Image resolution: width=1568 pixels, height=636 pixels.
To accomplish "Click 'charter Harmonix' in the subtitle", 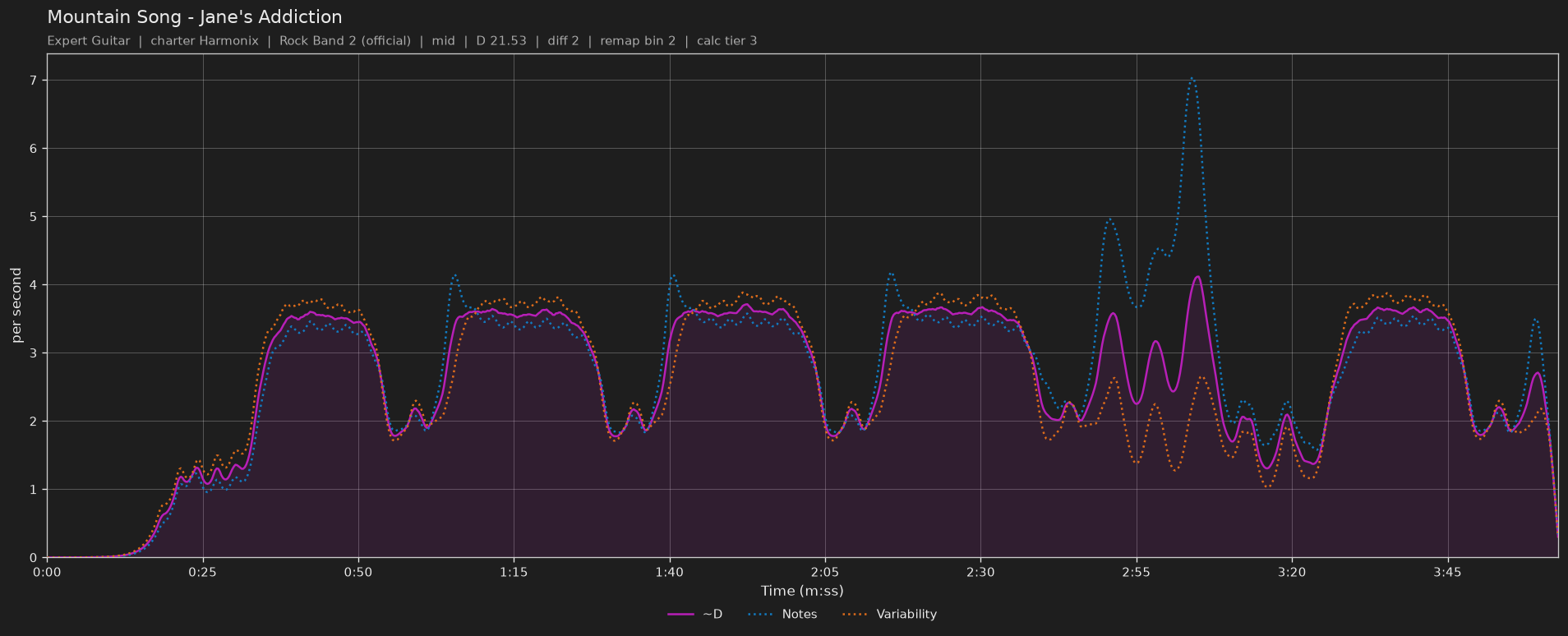I will tap(205, 41).
